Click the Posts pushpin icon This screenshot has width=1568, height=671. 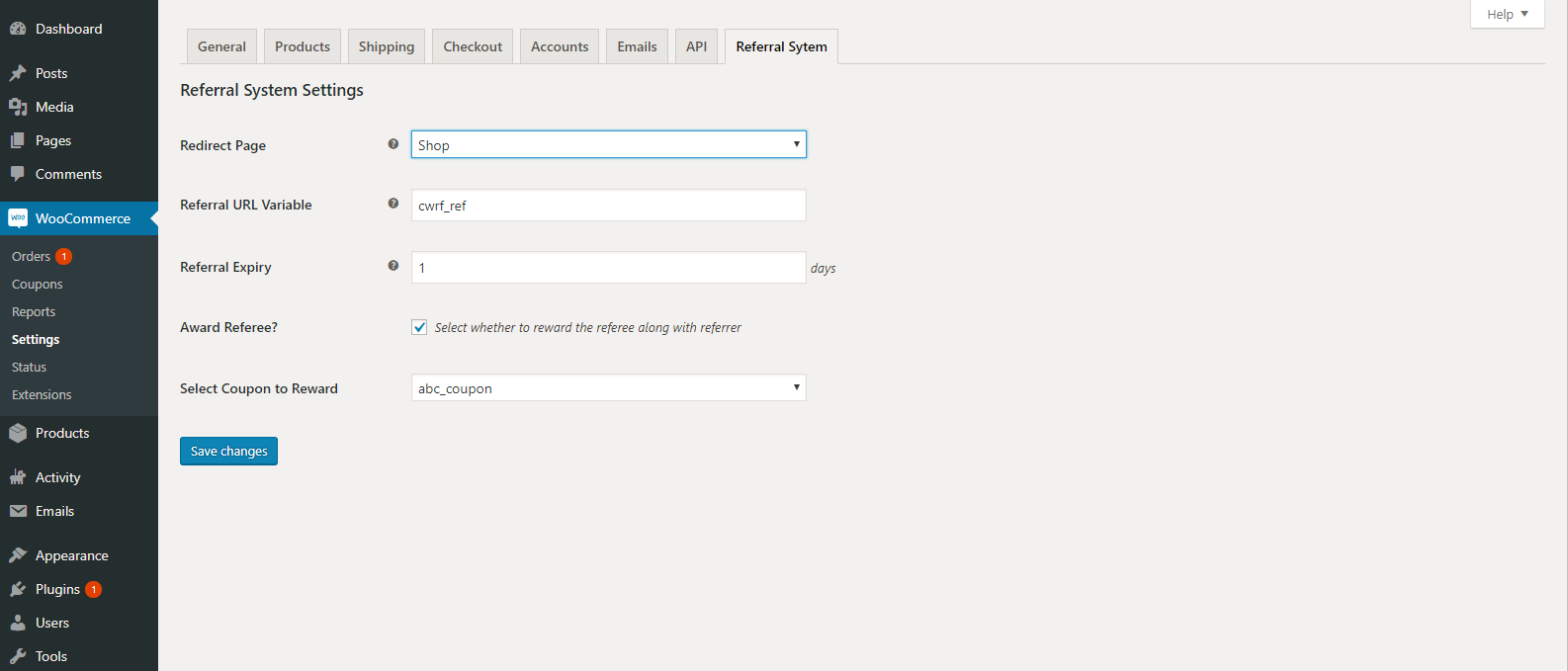click(x=18, y=73)
